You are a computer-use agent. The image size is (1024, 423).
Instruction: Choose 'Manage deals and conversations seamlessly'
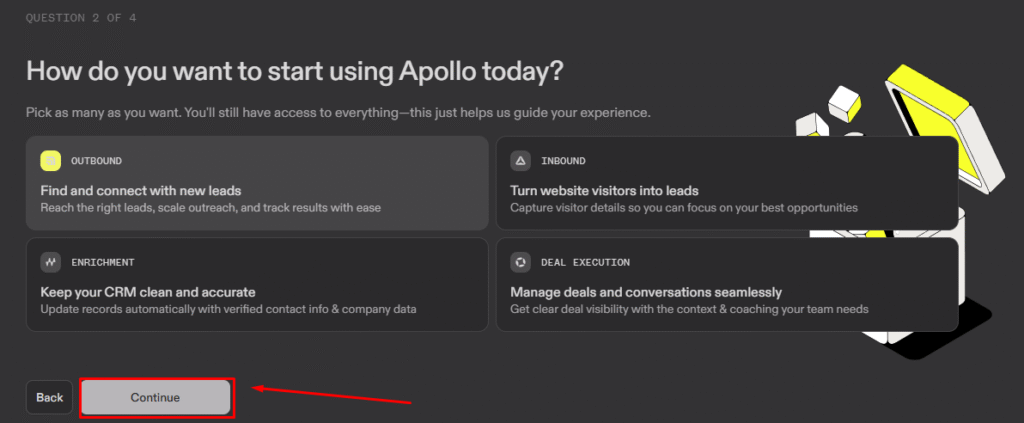(x=646, y=292)
